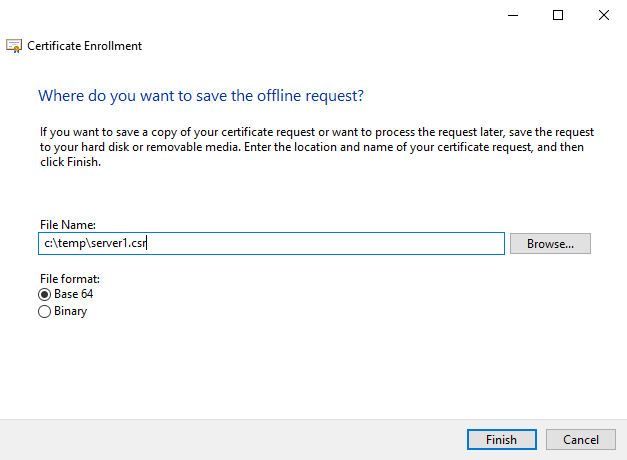Click the Certificate Enrollment wizard icon
The image size is (627, 460).
click(x=14, y=46)
